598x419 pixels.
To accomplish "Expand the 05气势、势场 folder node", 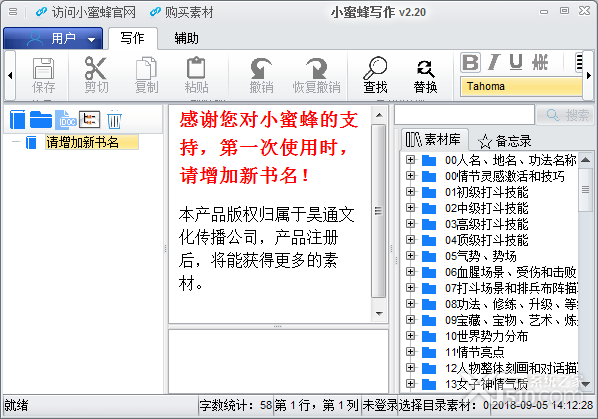I will tap(410, 255).
